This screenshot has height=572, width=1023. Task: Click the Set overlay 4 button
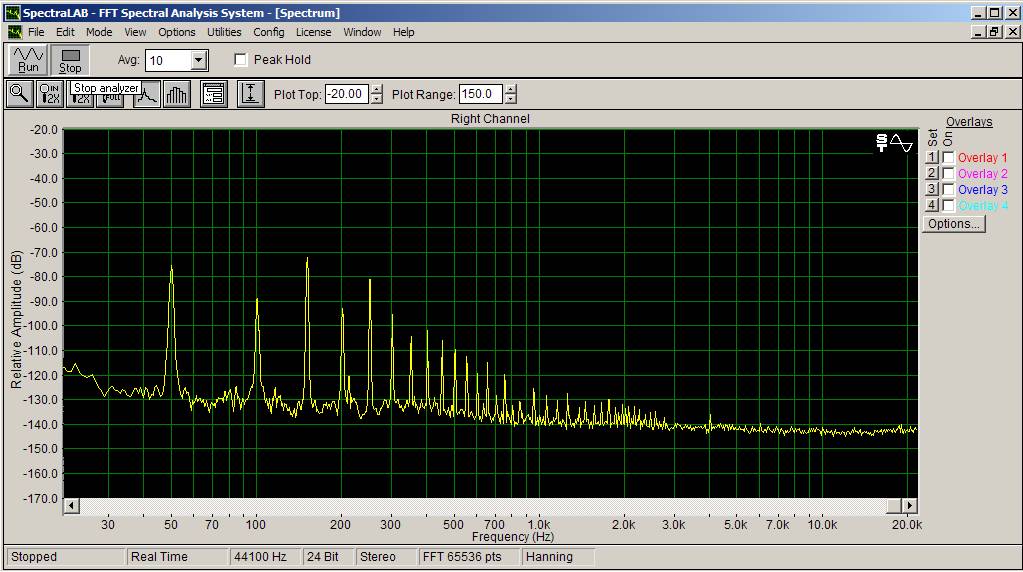(x=932, y=205)
